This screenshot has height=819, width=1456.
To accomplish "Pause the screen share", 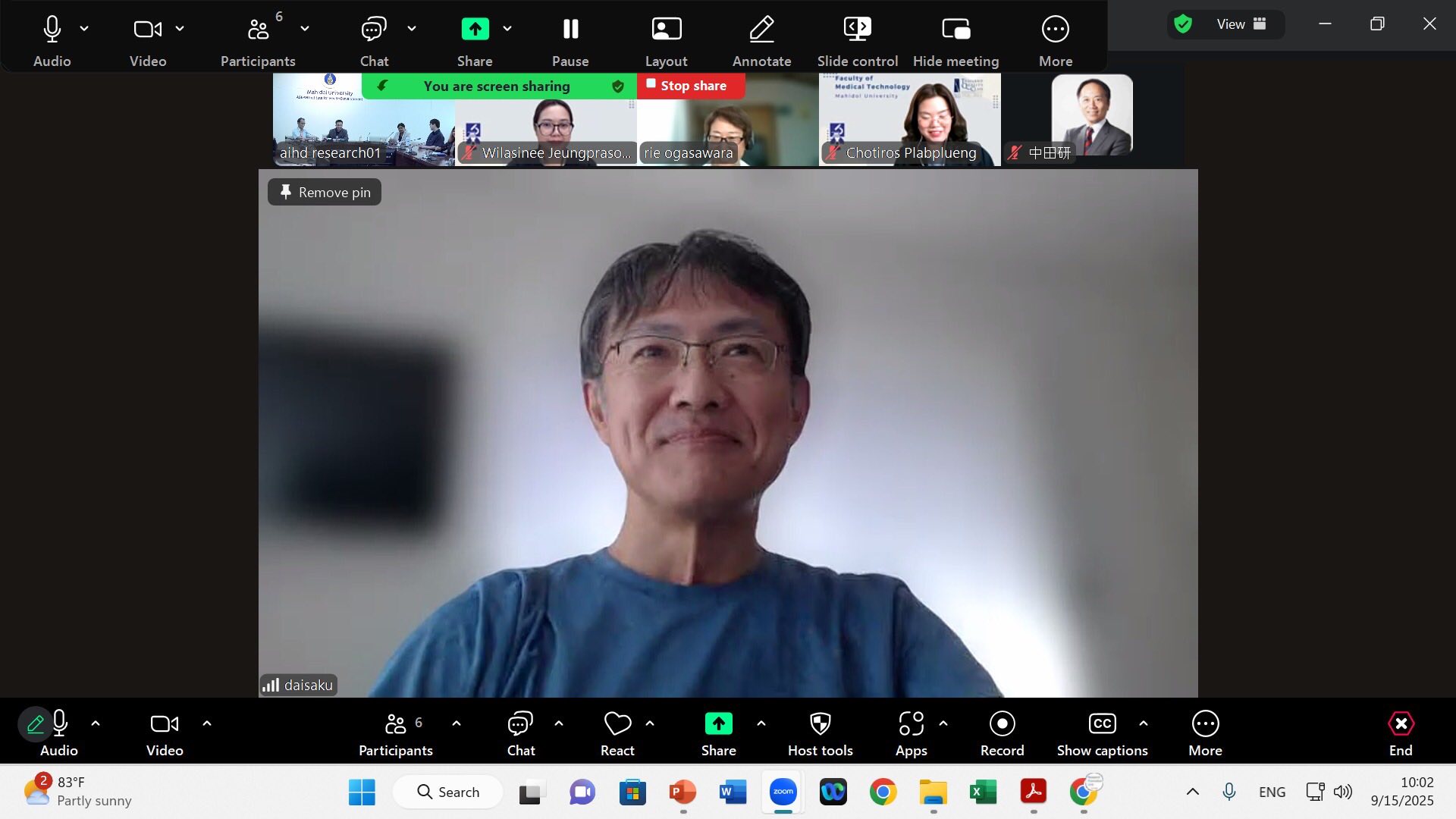I will tap(570, 30).
